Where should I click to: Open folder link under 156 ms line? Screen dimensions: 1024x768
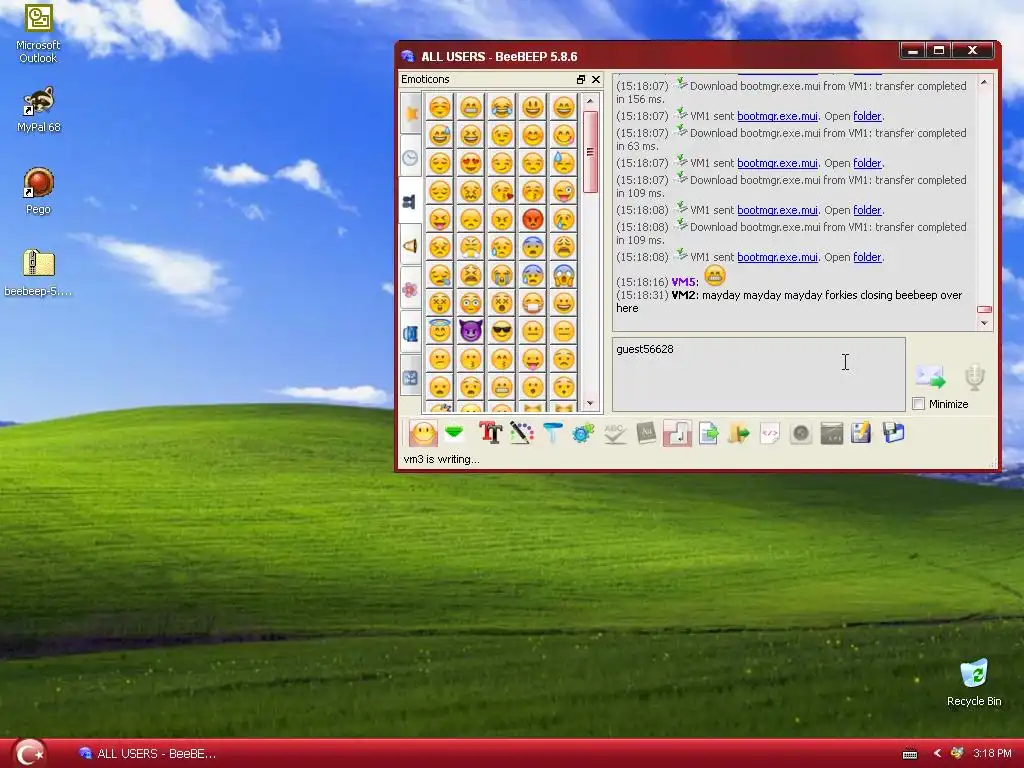pos(867,116)
